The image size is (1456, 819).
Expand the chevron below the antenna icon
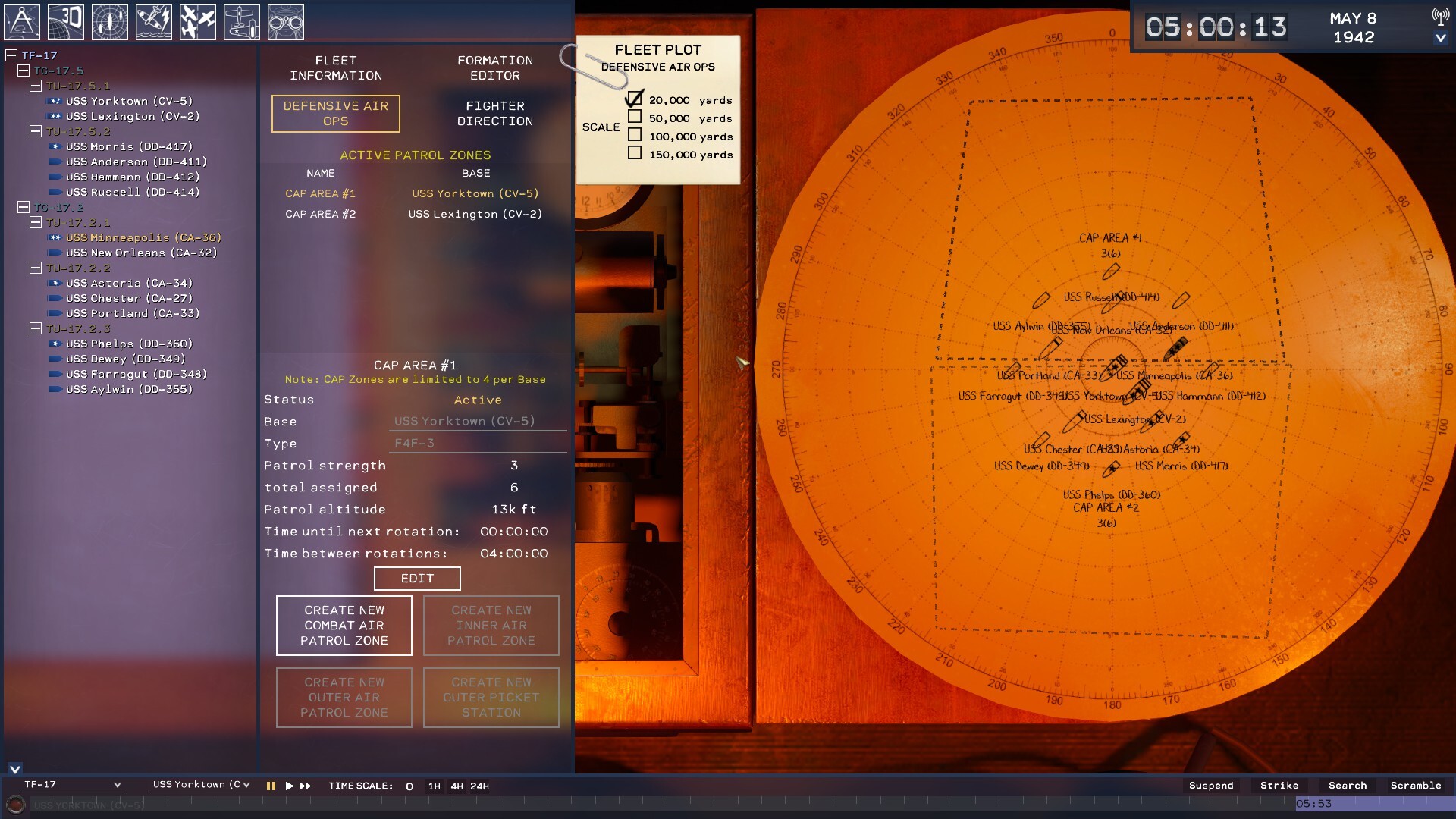coord(1440,38)
